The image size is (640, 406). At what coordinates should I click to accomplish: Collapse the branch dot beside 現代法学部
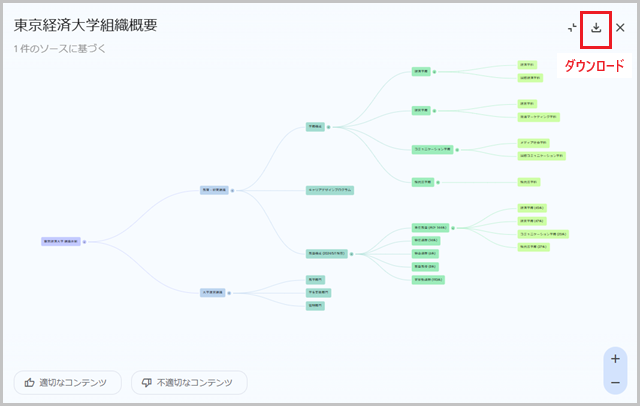438,182
